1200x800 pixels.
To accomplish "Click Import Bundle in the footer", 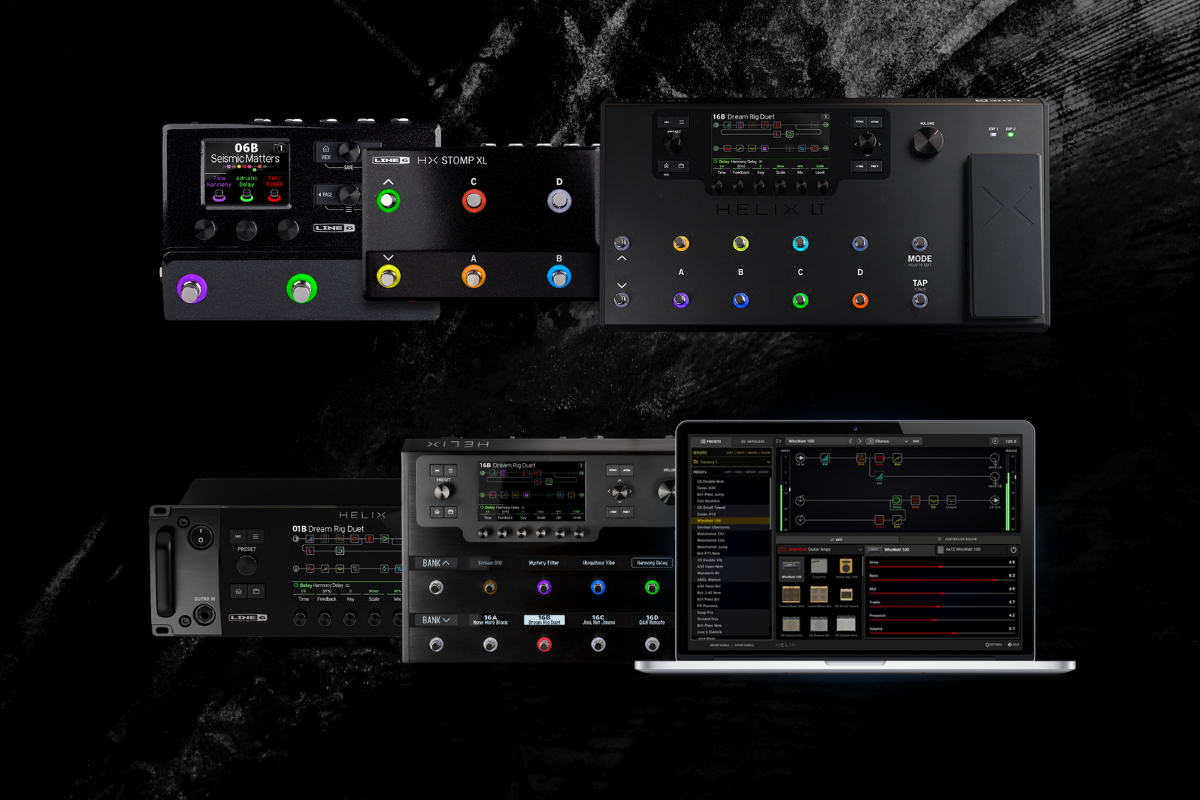I will tap(719, 645).
